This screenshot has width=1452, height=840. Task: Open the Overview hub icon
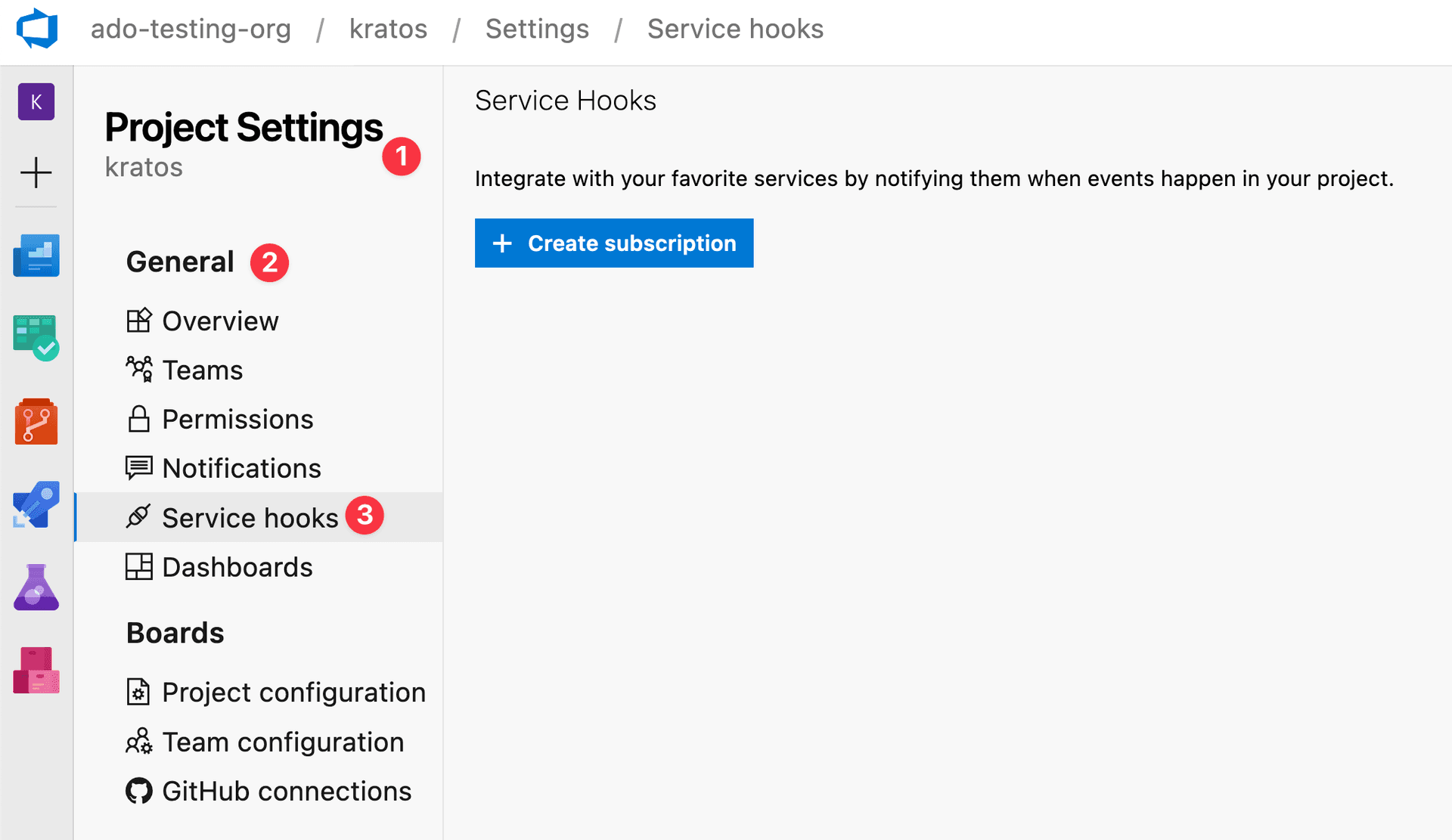[36, 256]
